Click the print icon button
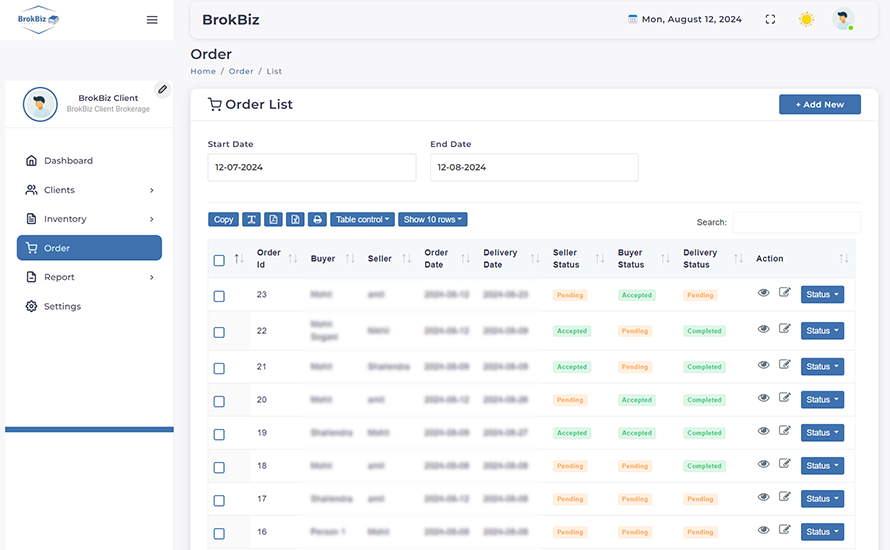 coord(317,220)
